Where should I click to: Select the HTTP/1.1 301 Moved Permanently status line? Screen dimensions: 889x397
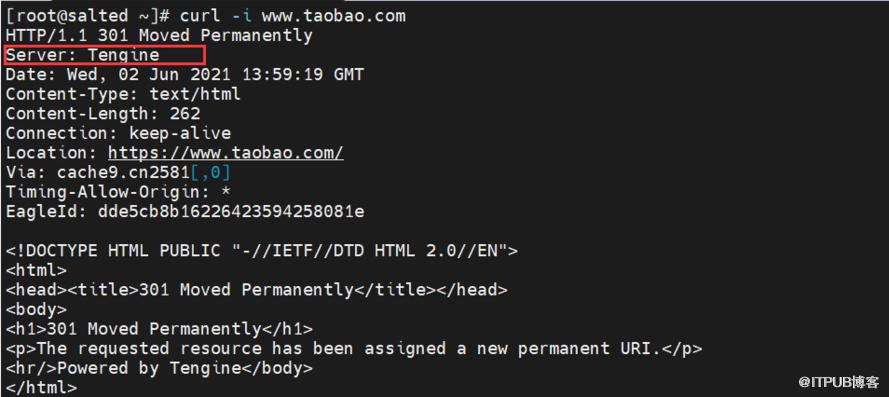159,36
